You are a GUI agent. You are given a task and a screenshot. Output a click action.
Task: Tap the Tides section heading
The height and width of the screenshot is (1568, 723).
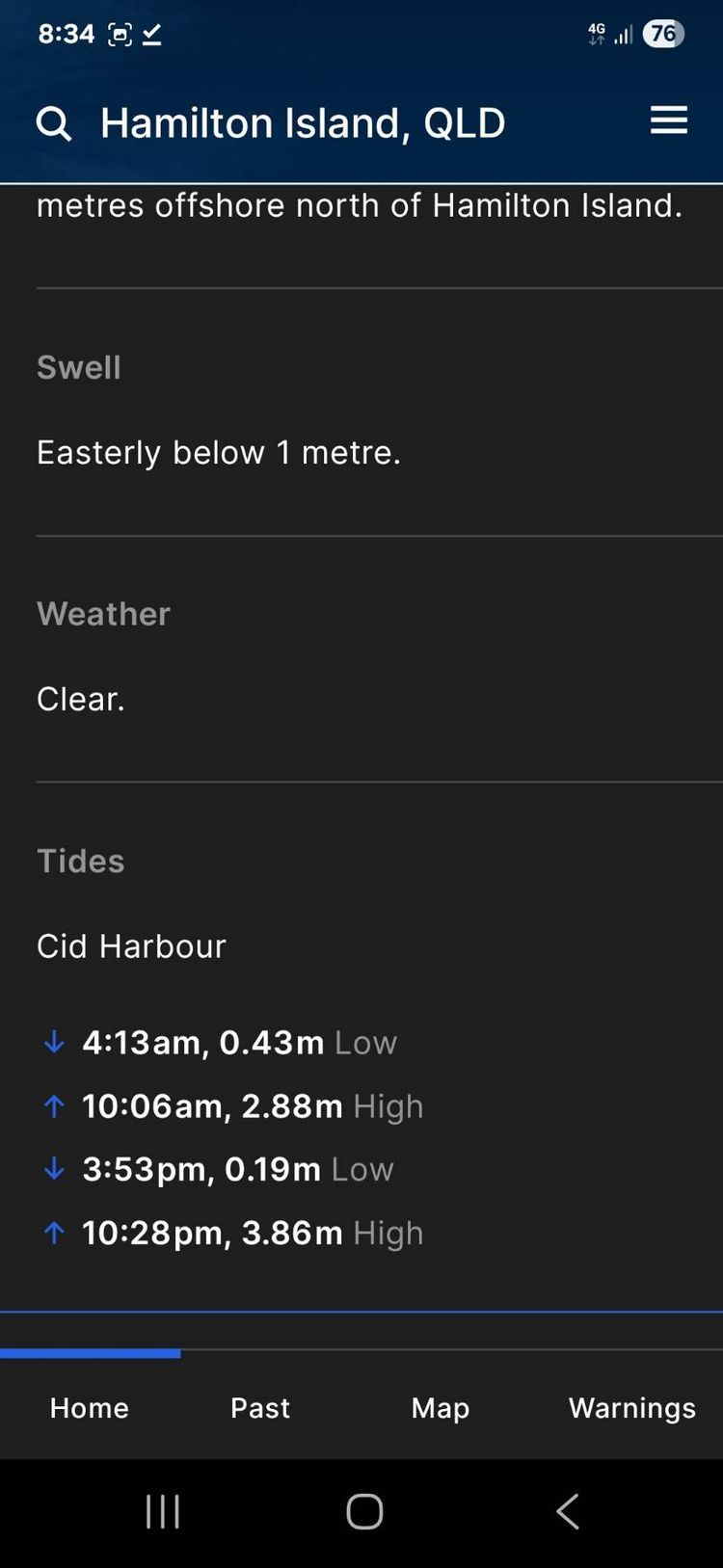point(81,861)
